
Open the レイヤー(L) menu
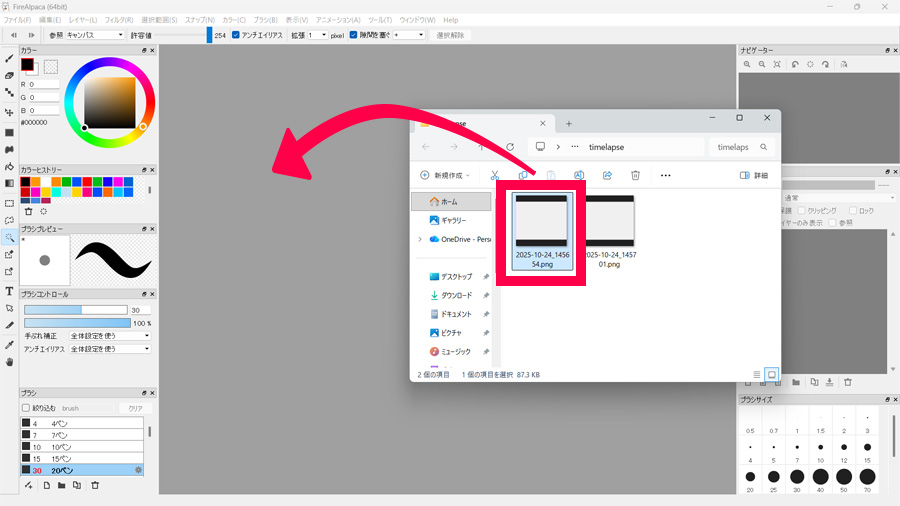click(x=83, y=20)
